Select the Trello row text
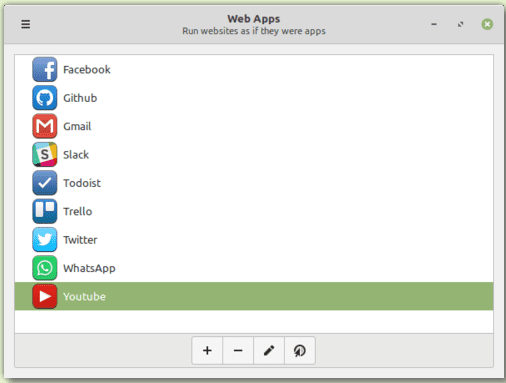Viewport: 506px width, 383px height. [x=78, y=211]
